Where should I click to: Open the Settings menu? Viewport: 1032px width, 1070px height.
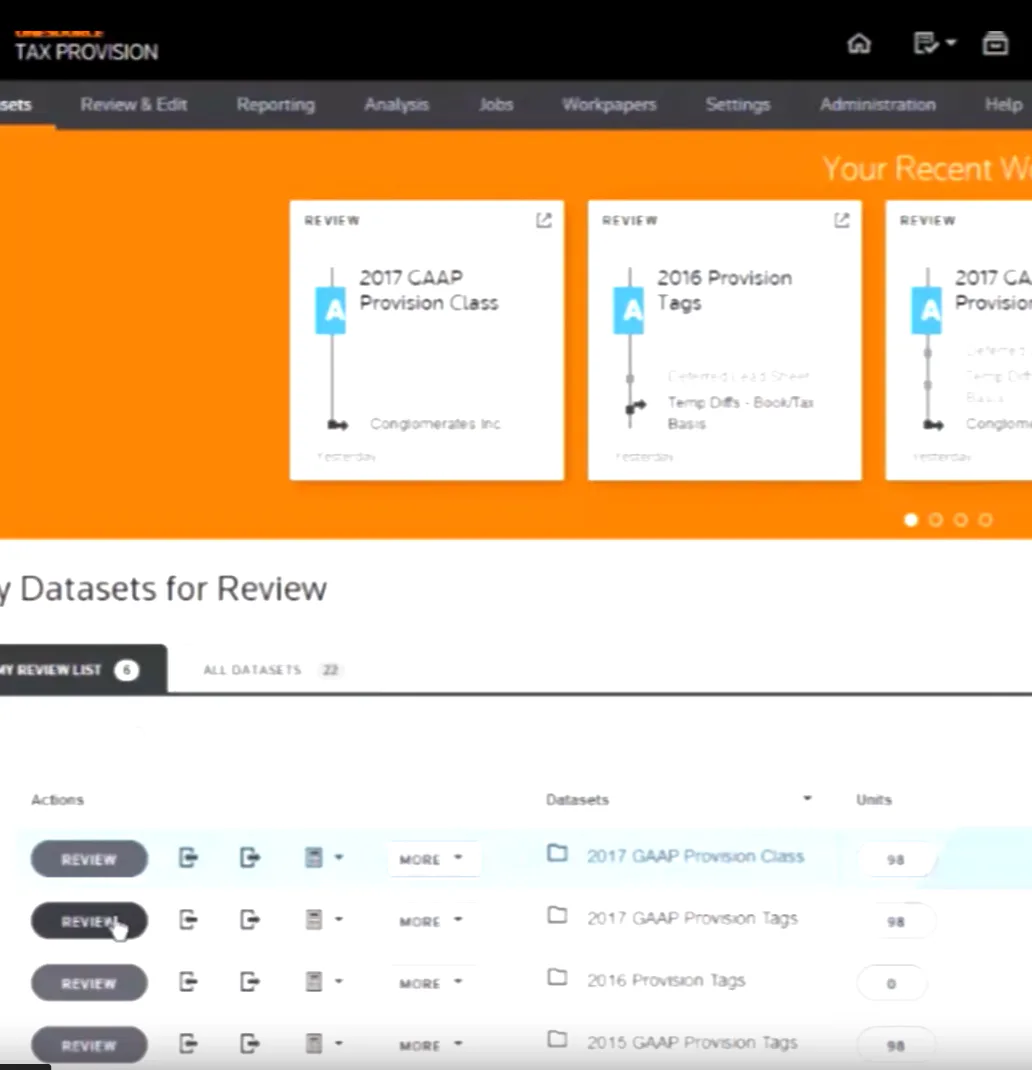738,104
